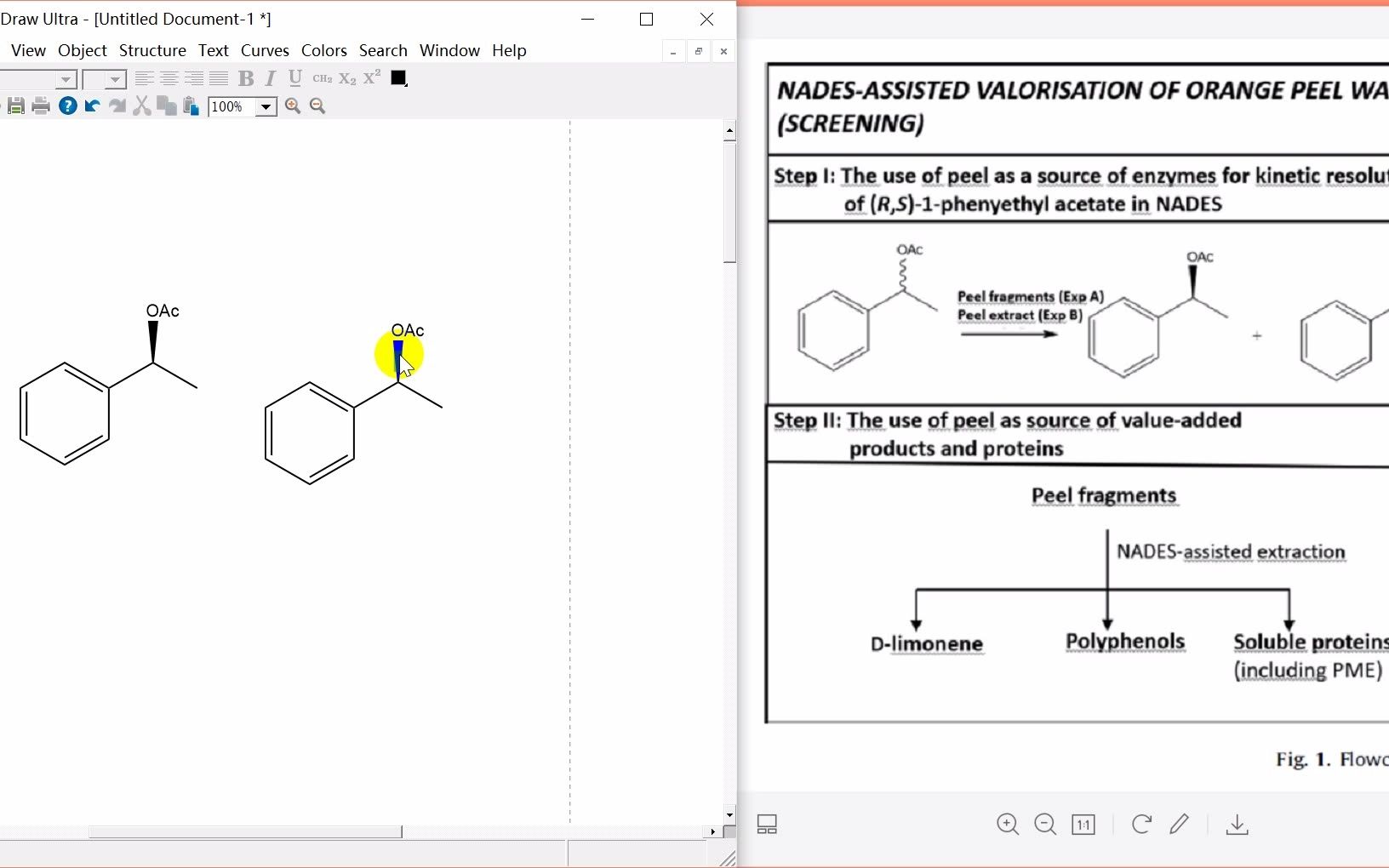The image size is (1389, 868).
Task: Download the PDF document
Action: point(1237,824)
